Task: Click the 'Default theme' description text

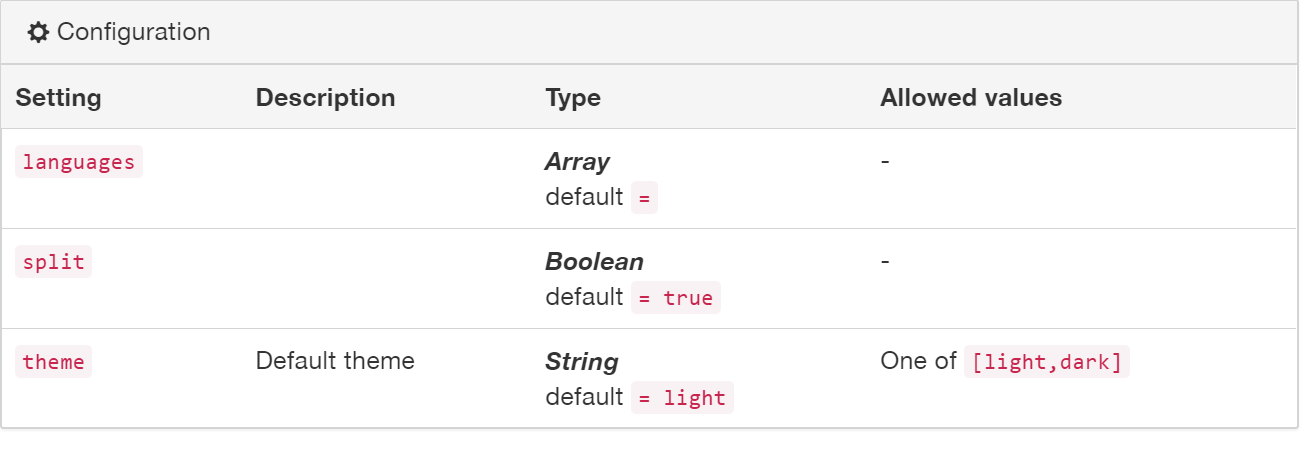Action: point(335,361)
